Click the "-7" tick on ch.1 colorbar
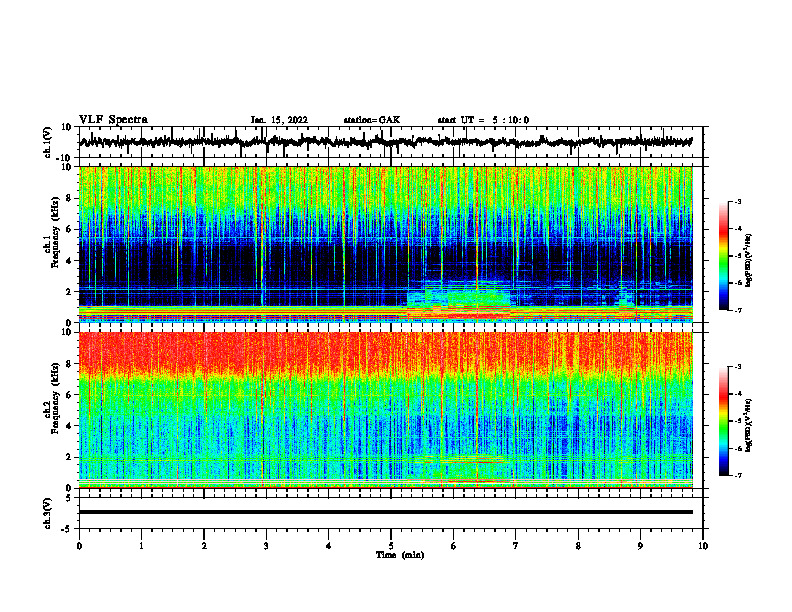Viewport: 792px width, 612px height. coord(738,310)
